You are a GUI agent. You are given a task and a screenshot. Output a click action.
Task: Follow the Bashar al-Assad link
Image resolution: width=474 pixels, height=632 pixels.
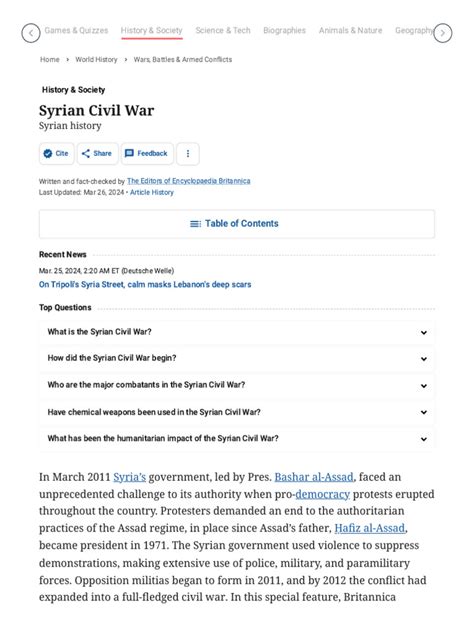[x=314, y=477]
